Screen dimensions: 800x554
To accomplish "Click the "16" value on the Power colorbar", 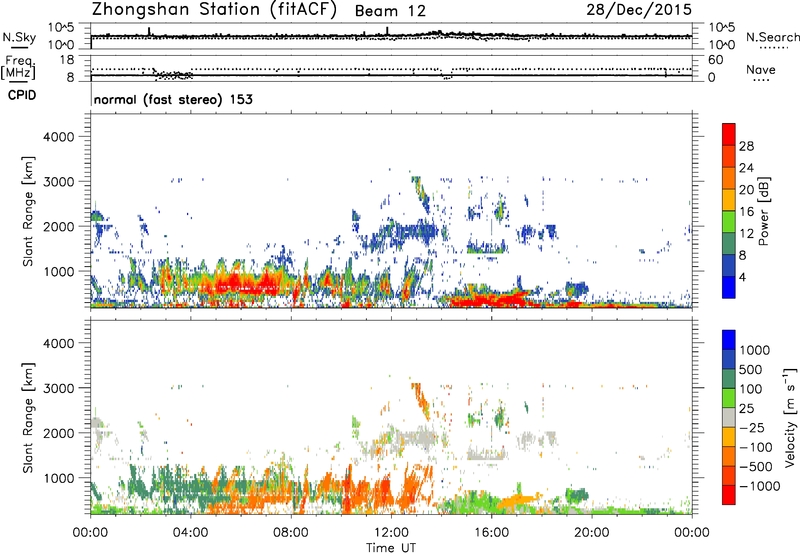I will coord(746,212).
